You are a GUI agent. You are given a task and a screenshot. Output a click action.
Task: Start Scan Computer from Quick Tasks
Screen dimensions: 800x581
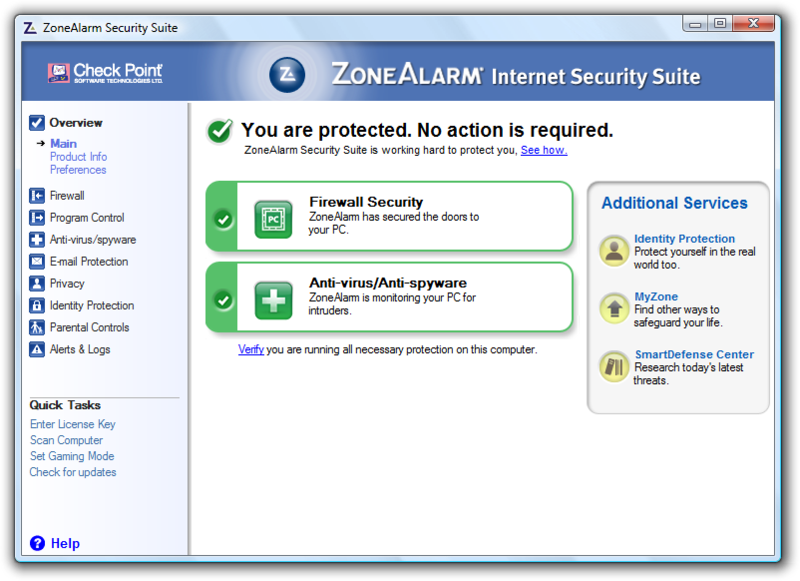[x=66, y=440]
